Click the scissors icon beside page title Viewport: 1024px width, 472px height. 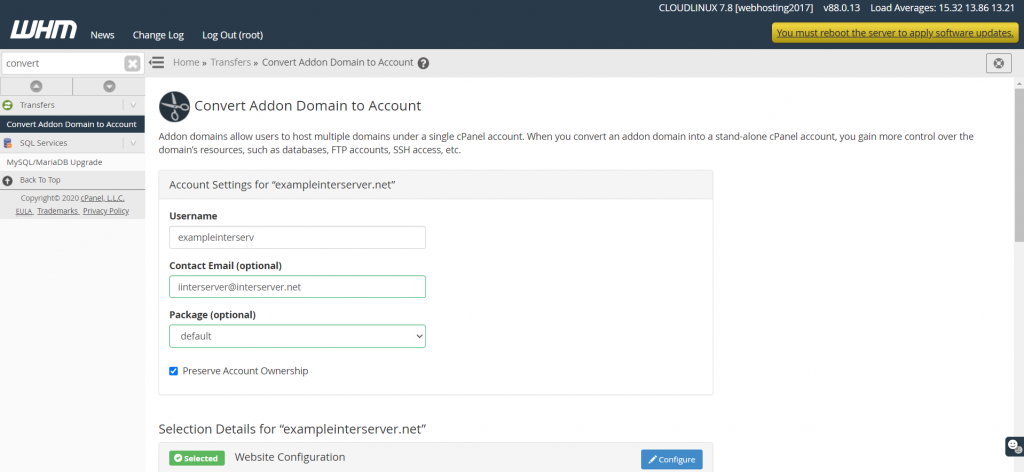[x=174, y=106]
